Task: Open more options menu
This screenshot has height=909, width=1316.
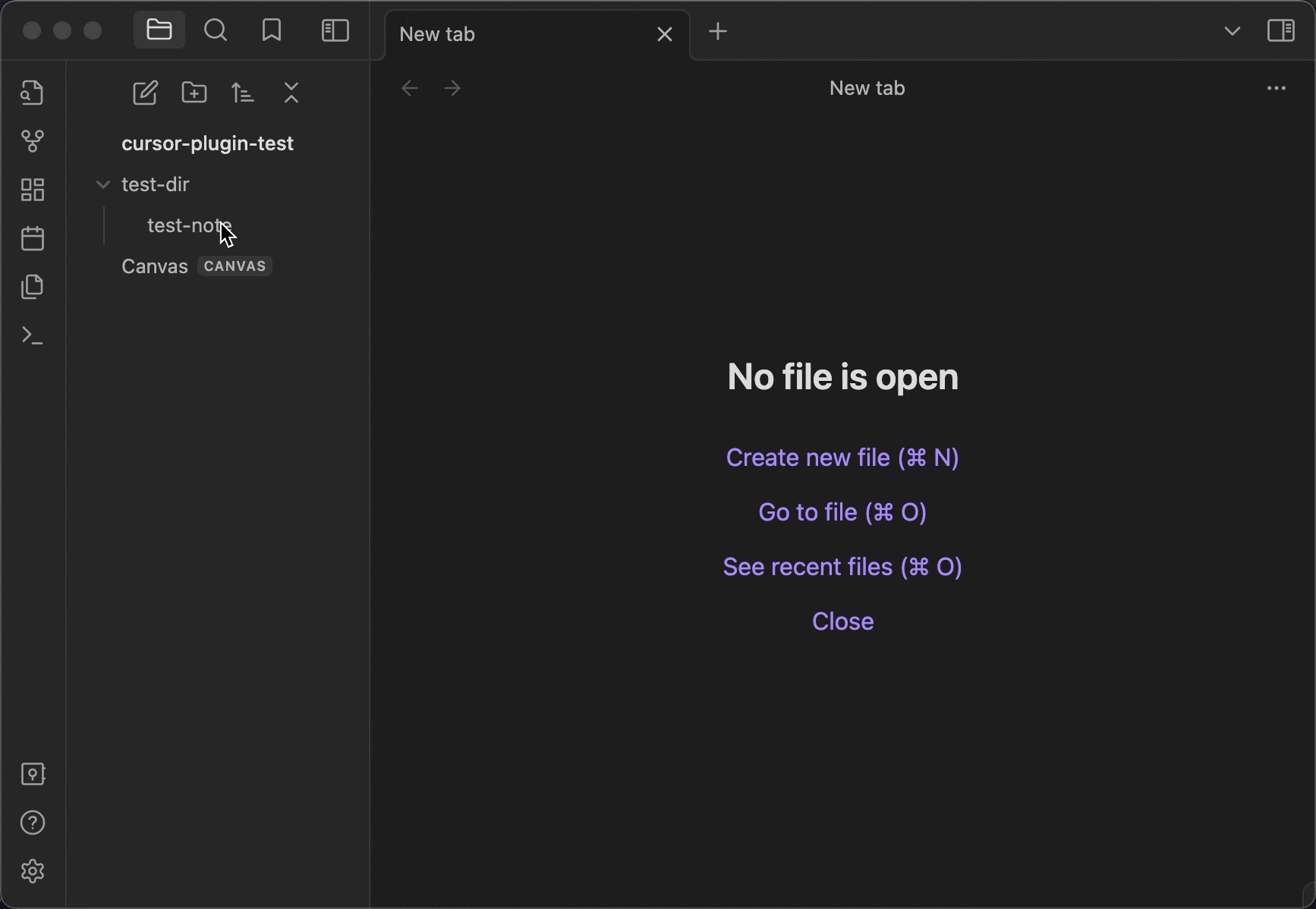Action: click(1277, 88)
